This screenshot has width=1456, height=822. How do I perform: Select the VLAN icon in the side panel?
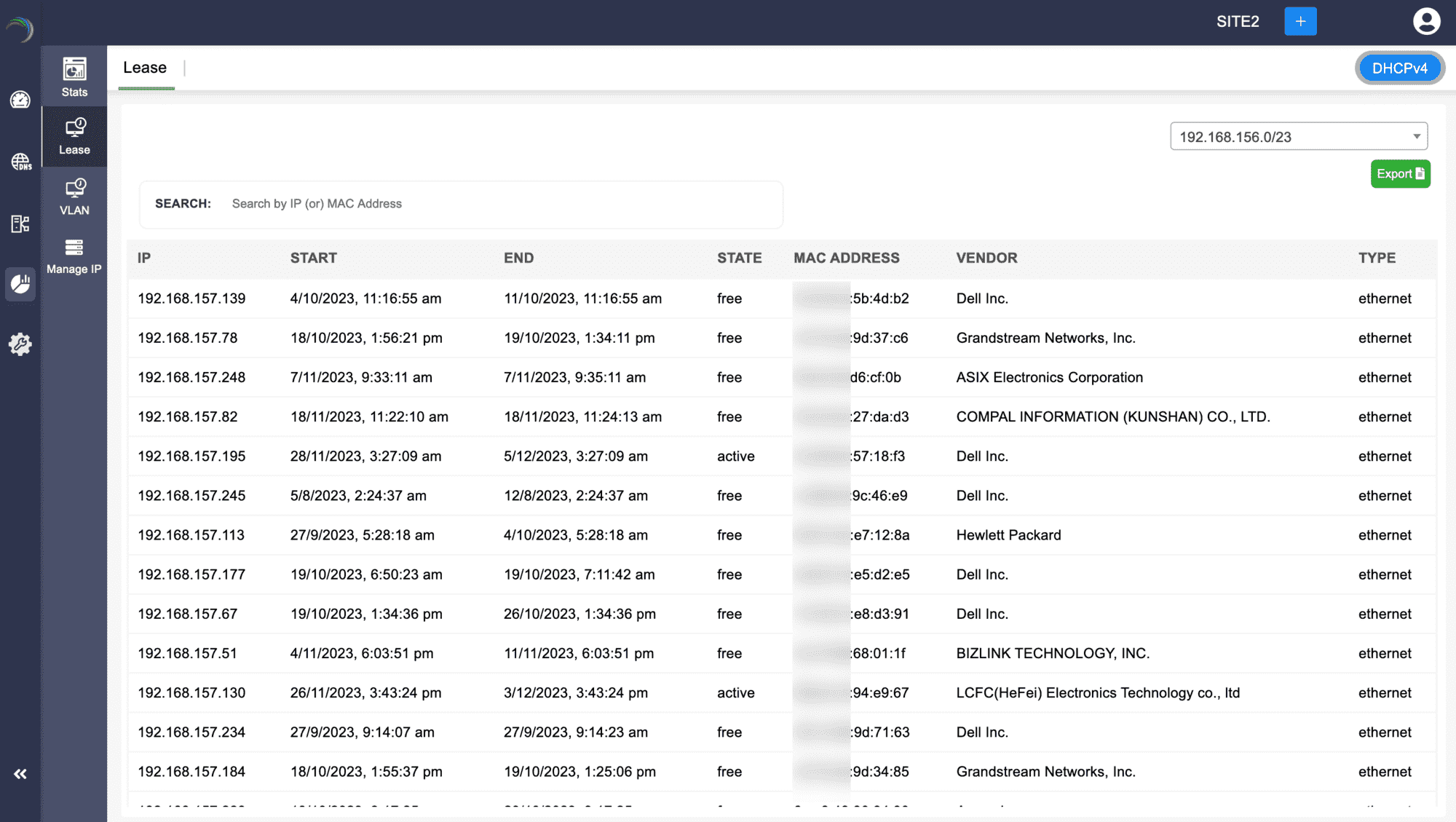point(74,195)
